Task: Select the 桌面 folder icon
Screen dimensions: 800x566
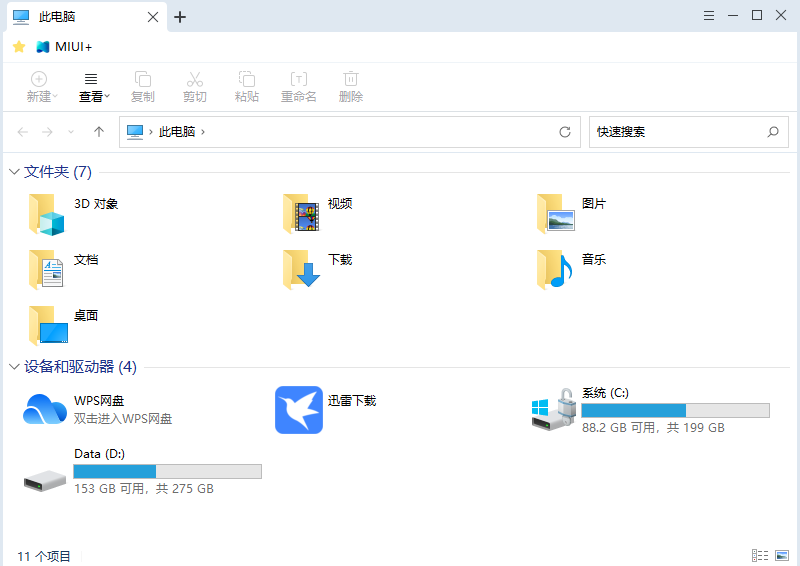Action: tap(48, 326)
